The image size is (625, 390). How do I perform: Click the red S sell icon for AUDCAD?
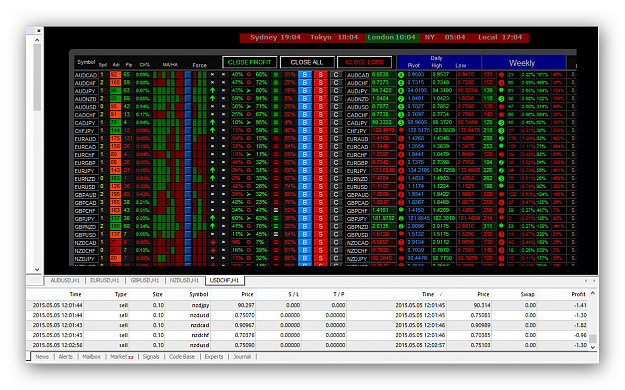point(320,75)
